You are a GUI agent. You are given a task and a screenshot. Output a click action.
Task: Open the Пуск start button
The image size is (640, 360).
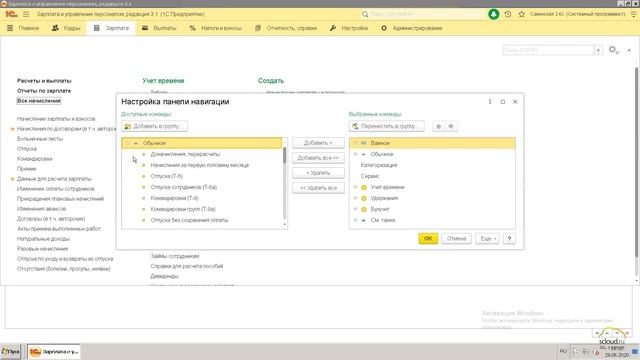(x=10, y=351)
